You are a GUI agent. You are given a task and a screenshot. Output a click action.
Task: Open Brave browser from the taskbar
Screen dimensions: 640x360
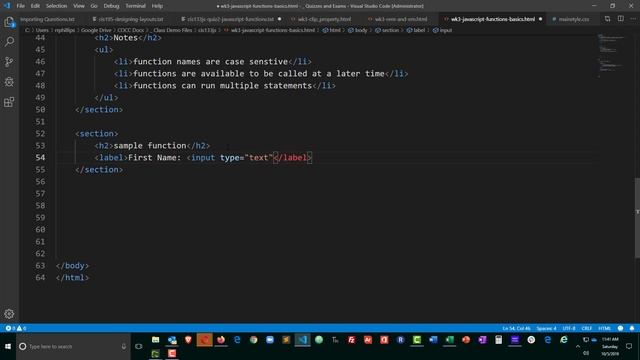coord(188,340)
